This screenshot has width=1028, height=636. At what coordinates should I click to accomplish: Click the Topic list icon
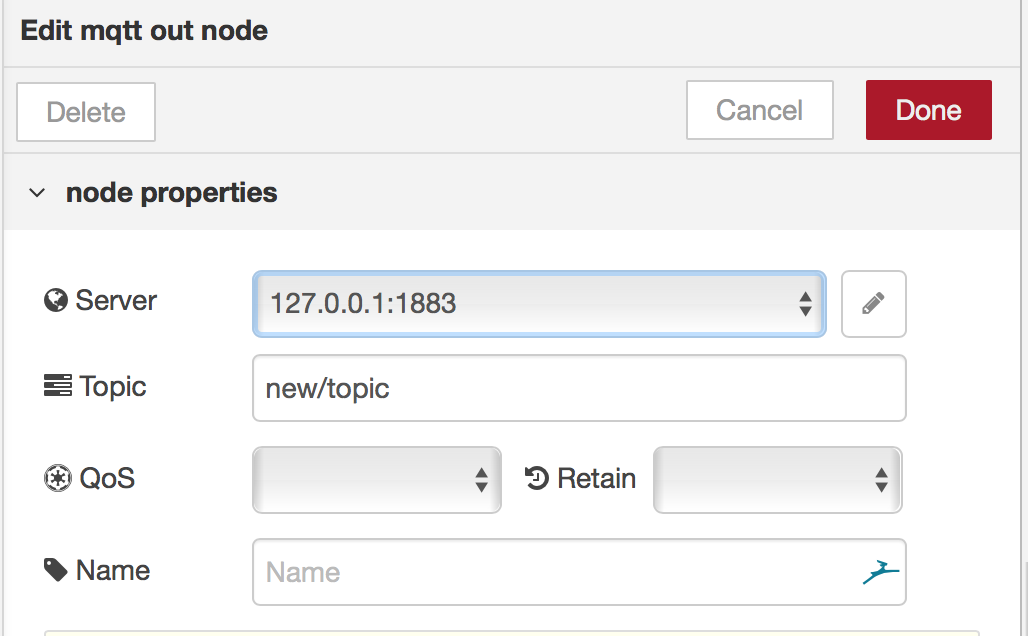(55, 386)
